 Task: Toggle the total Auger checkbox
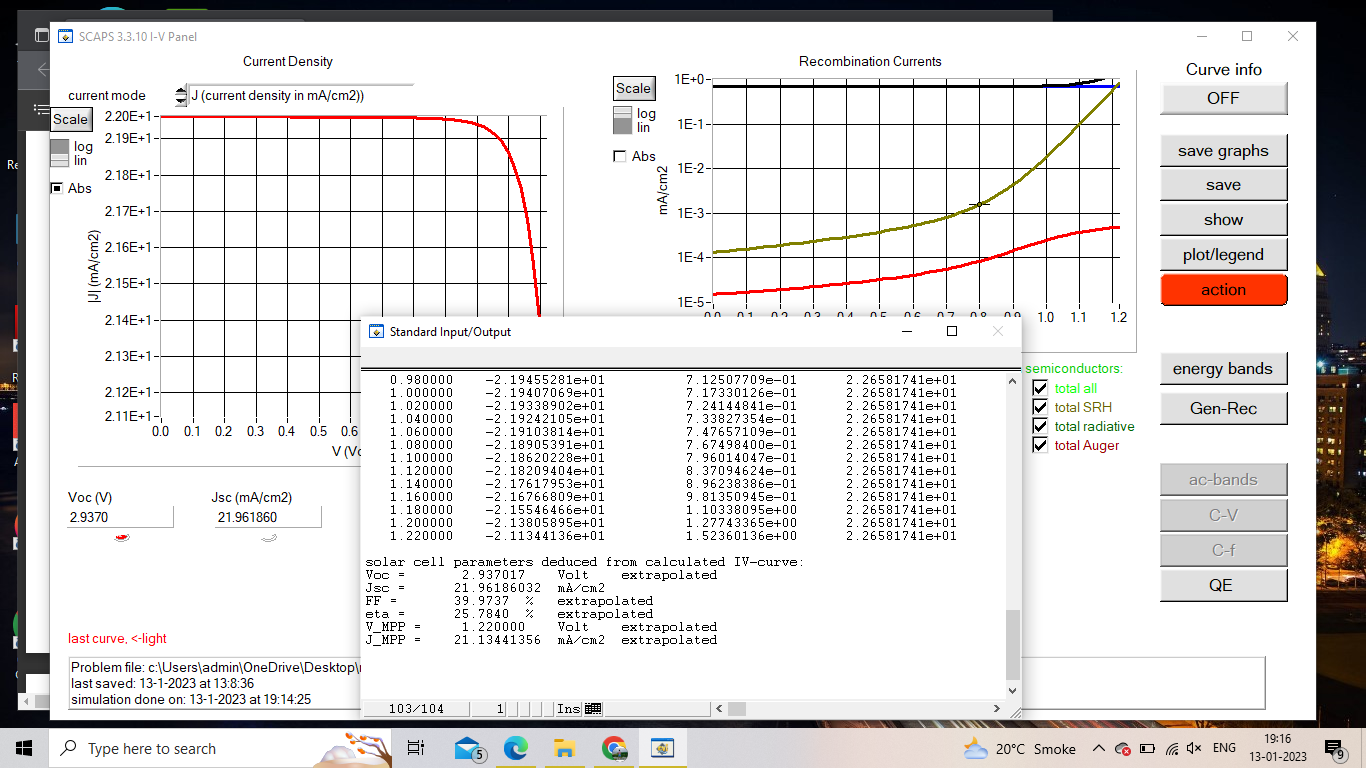pyautogui.click(x=1040, y=445)
